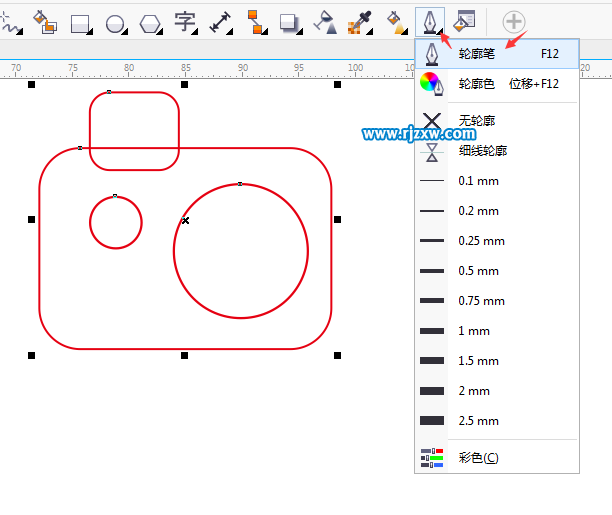Click the Interactive Fill tool icon

coord(395,22)
